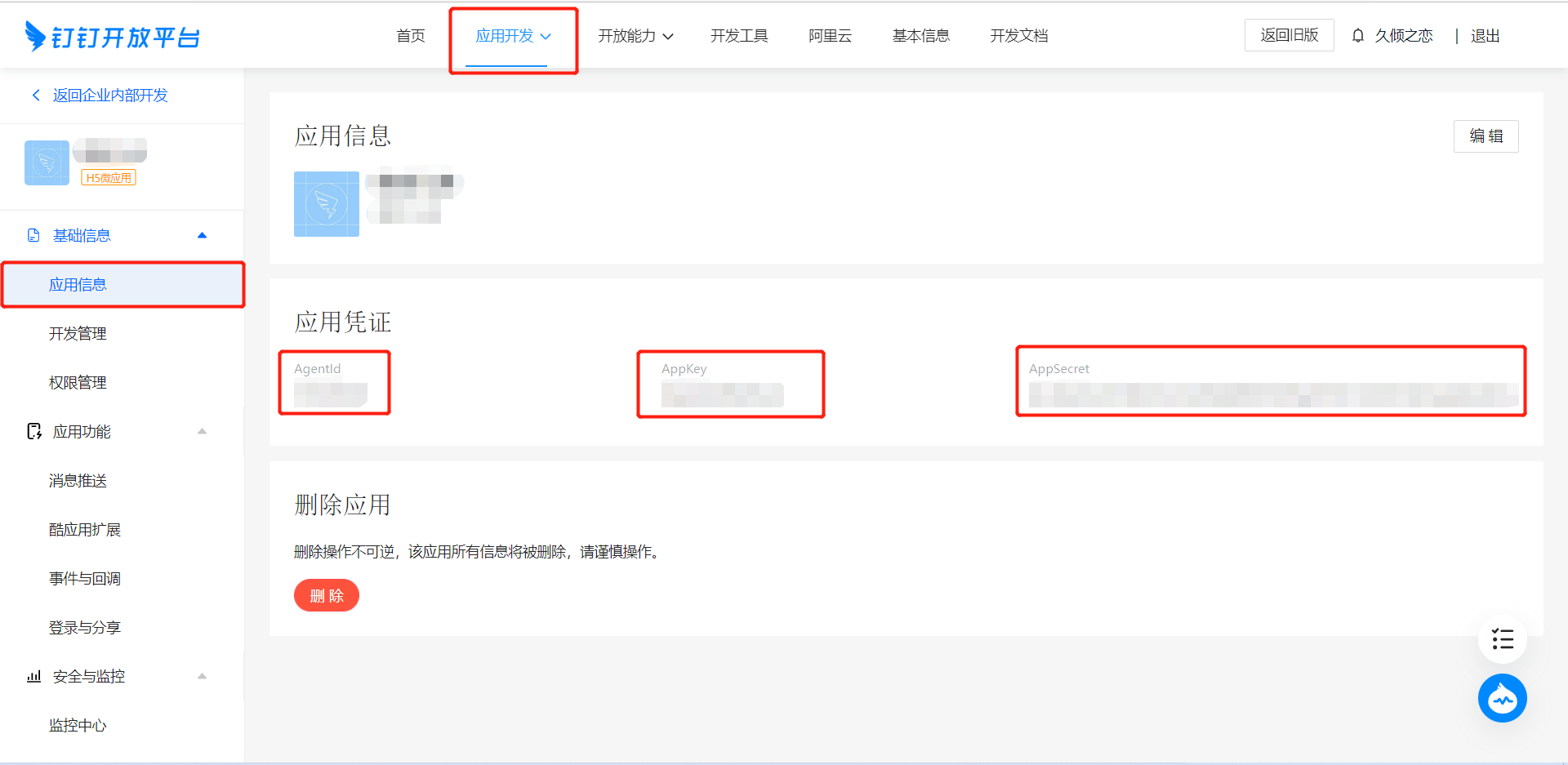The height and width of the screenshot is (765, 1568).
Task: Click the 删除操作不可逆 warning text
Action: tap(478, 552)
